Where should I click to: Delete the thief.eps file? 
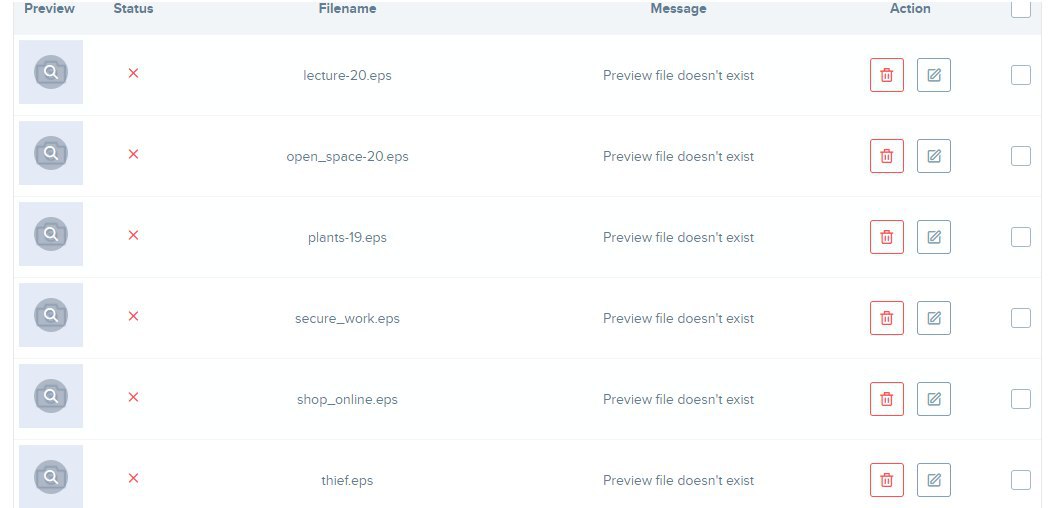coord(886,480)
